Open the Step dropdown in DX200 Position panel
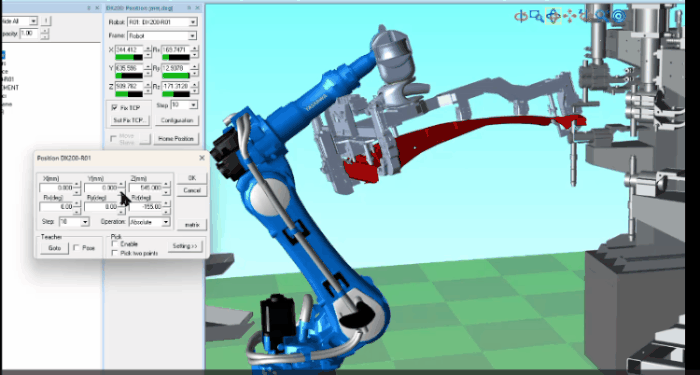This screenshot has width=700, height=375. point(193,105)
